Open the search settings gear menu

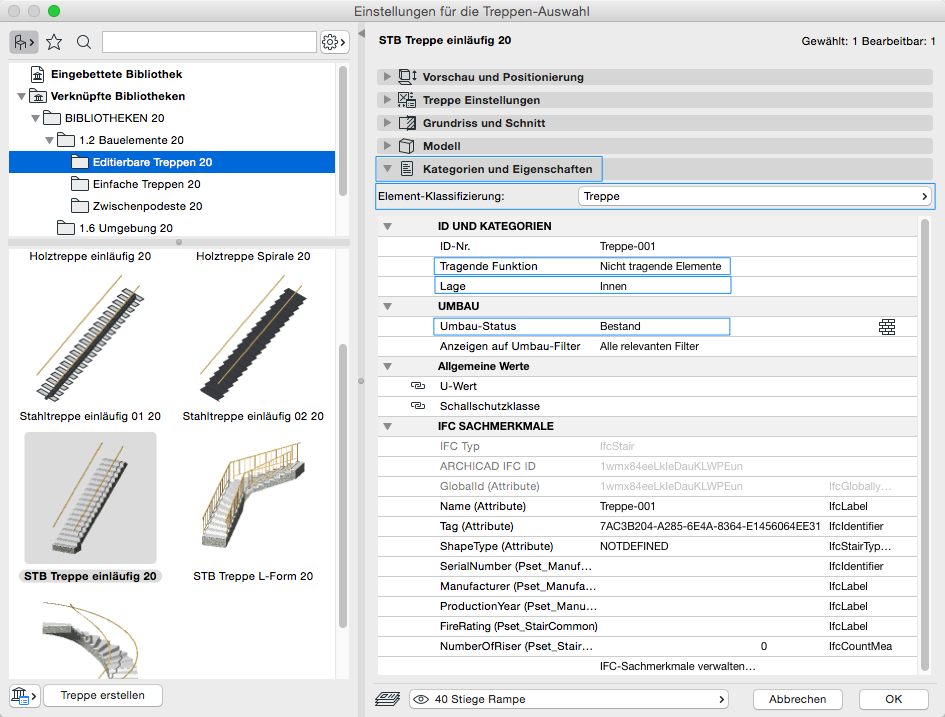coord(333,42)
